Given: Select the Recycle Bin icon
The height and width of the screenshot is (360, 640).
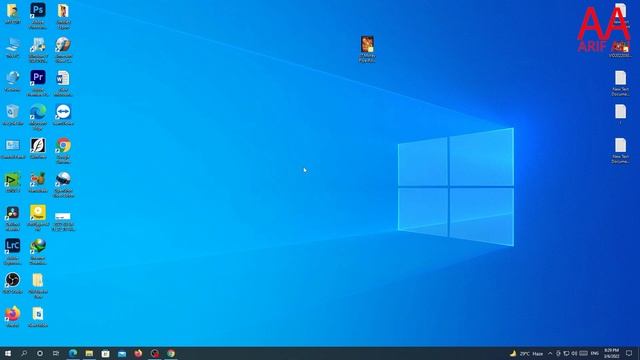Looking at the screenshot, I should 13,115.
